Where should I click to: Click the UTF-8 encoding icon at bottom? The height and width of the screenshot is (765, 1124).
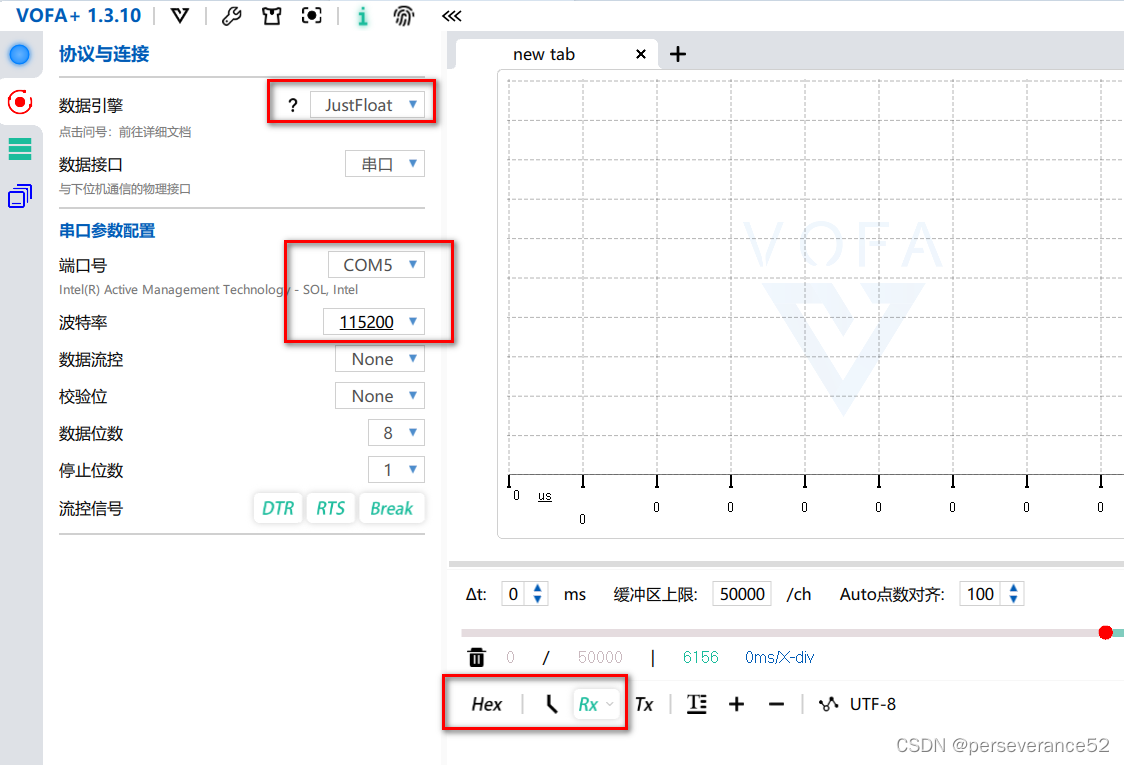point(829,704)
